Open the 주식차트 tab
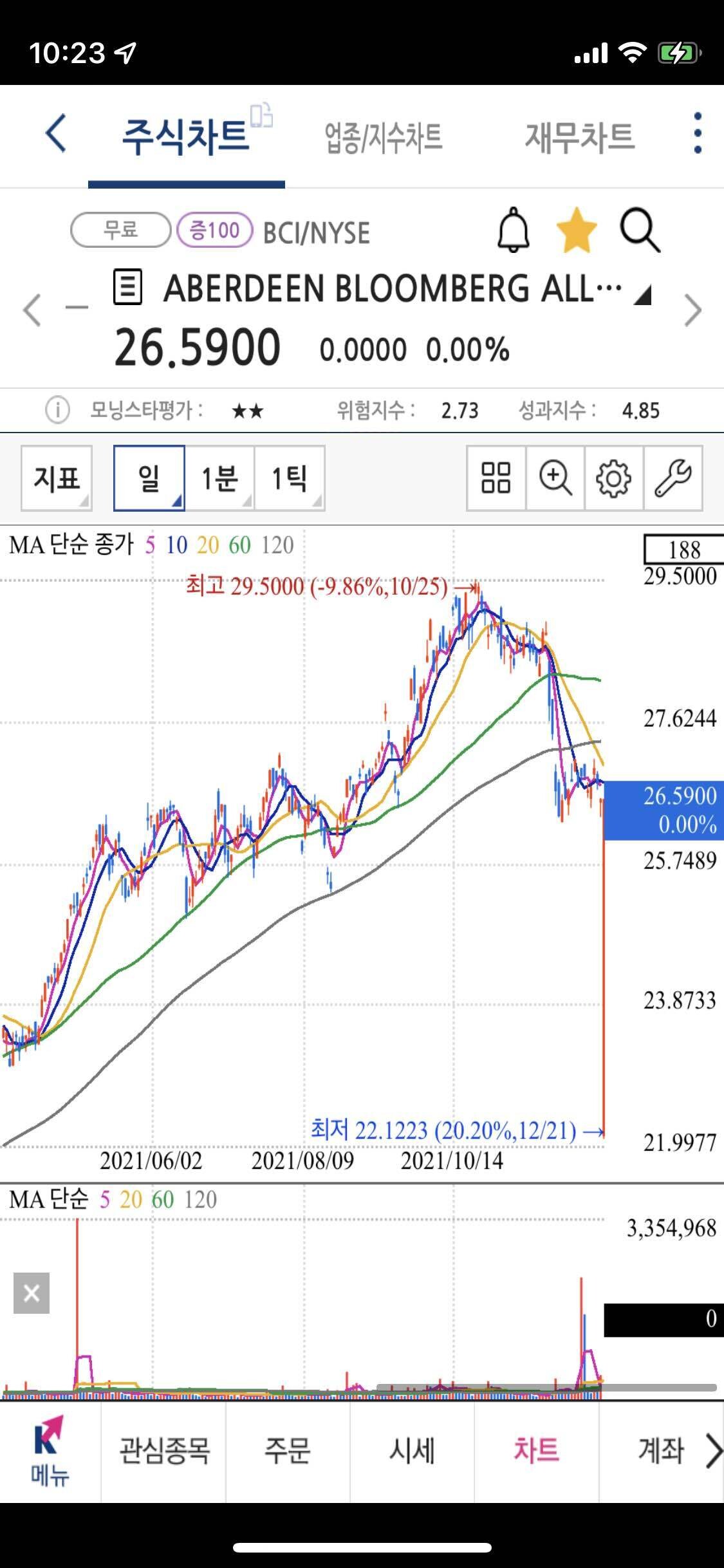 coord(185,137)
